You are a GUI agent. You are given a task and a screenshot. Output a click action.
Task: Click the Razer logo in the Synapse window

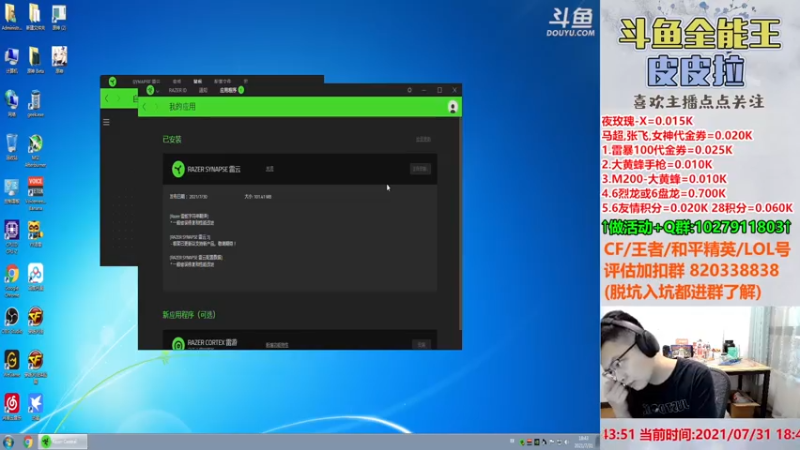click(112, 82)
